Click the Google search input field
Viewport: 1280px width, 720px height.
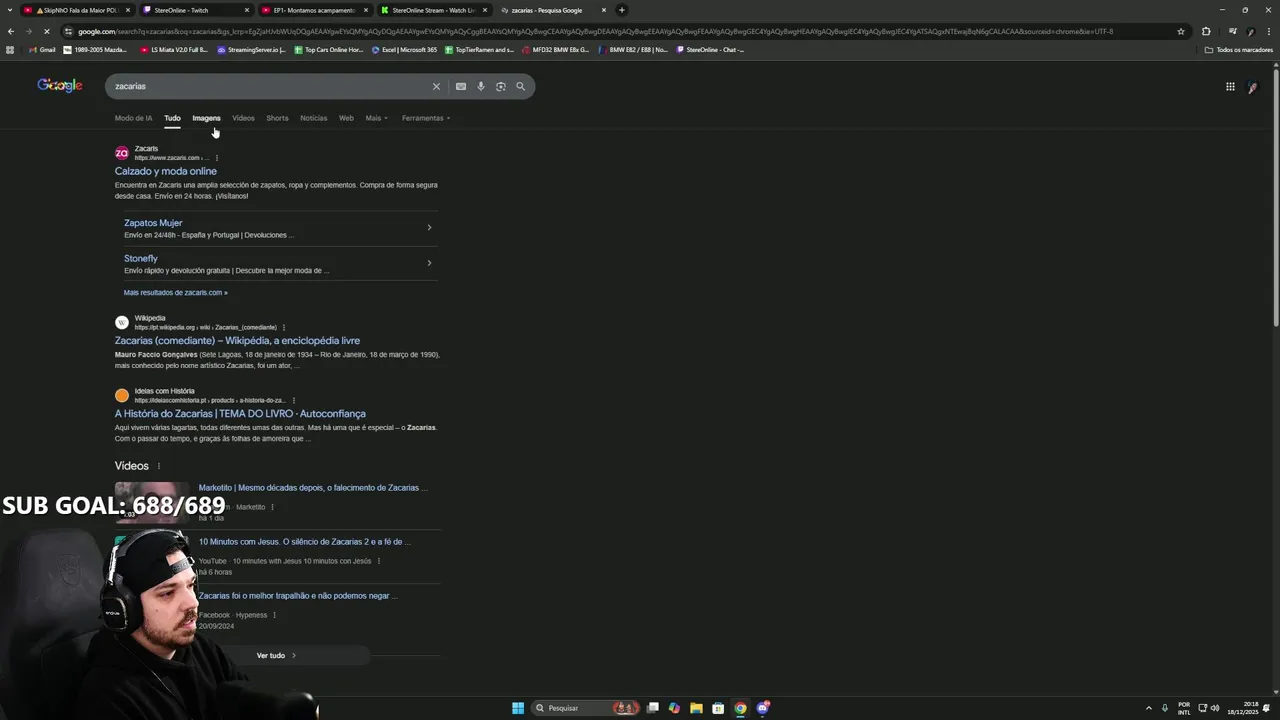[270, 86]
